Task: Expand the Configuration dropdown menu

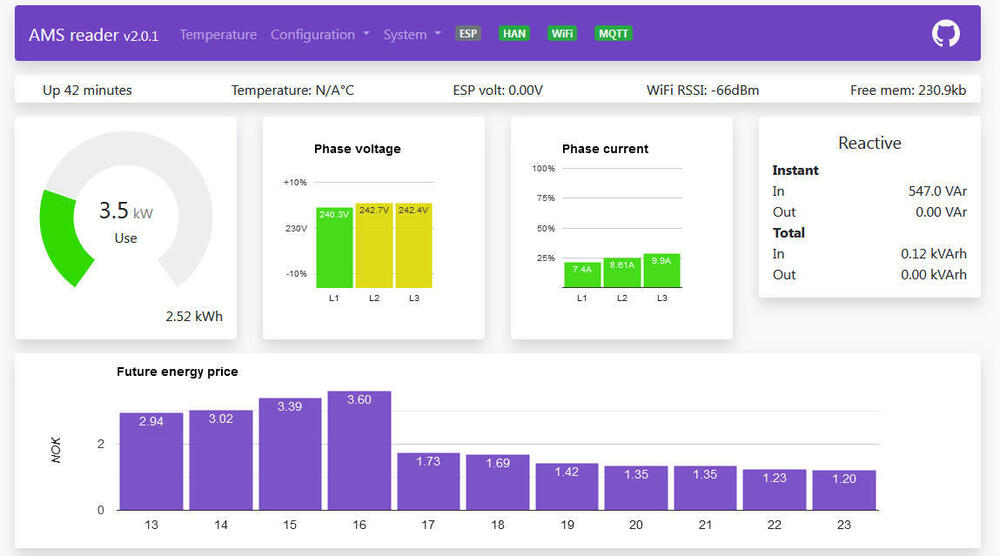Action: pyautogui.click(x=319, y=34)
